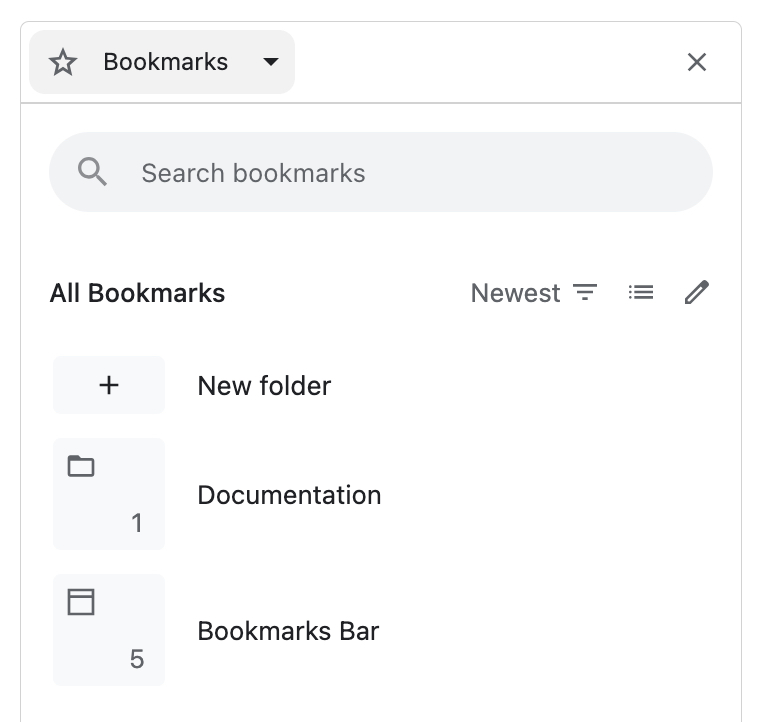Focus the Search bookmarks field
Viewport: 762px width, 722px height.
[x=381, y=172]
